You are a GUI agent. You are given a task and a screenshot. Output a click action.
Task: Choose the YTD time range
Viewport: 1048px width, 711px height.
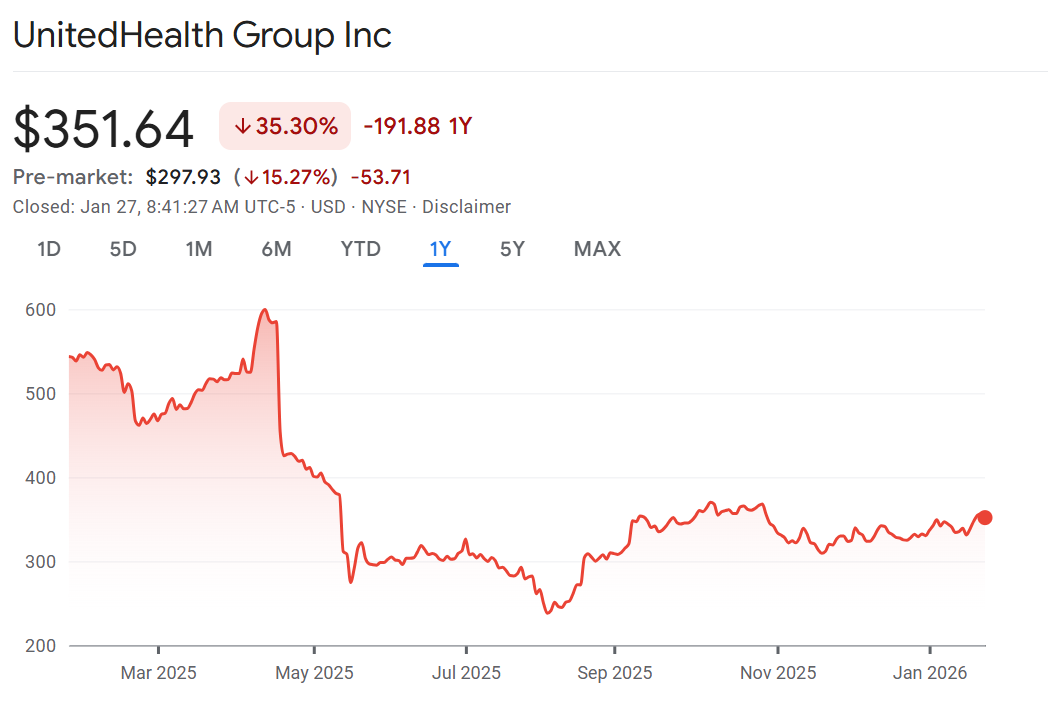[360, 249]
